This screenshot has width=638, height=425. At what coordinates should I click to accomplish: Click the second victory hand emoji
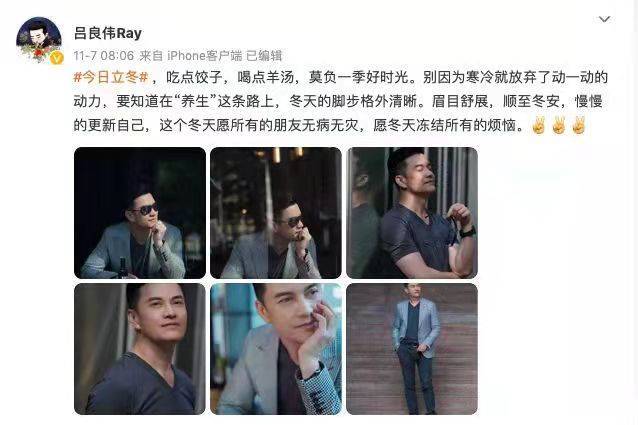click(x=559, y=125)
